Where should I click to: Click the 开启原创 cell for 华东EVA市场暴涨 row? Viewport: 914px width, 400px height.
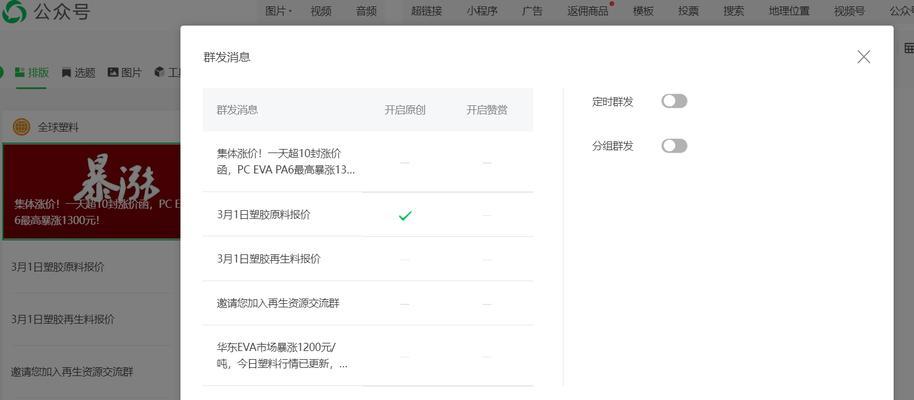click(405, 356)
